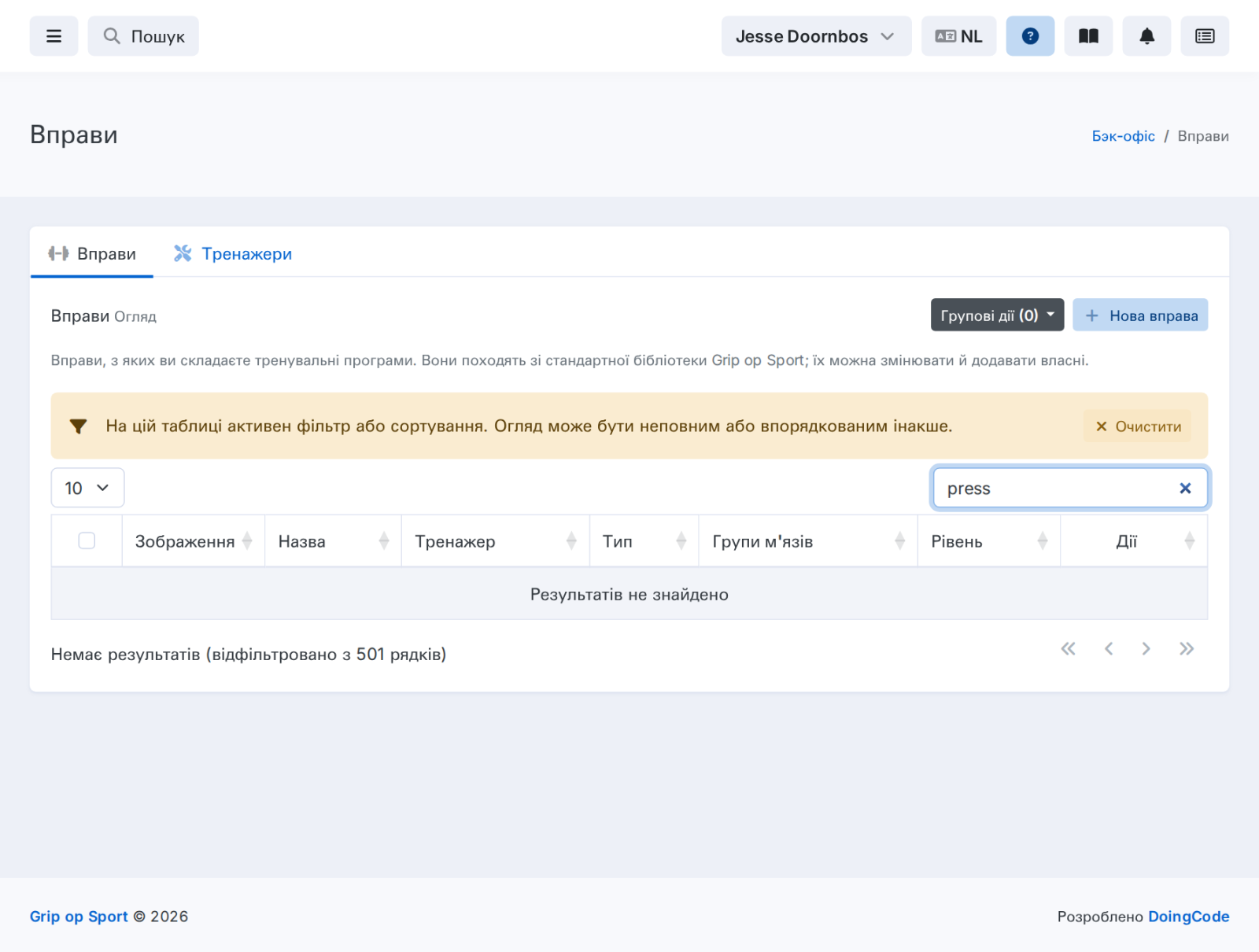
Task: Open the hamburger menu
Action: pyautogui.click(x=54, y=36)
